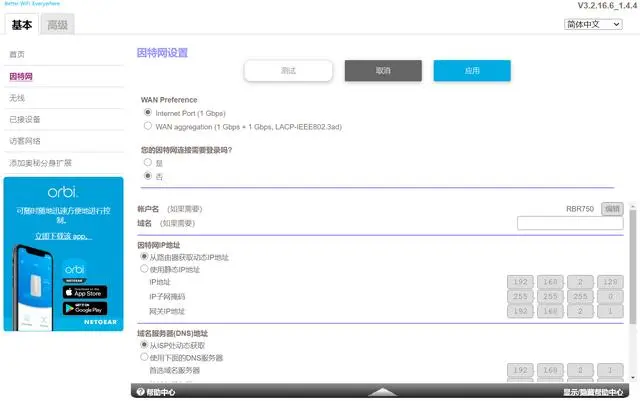Select WAN aggregation radio option
This screenshot has width=640, height=401.
point(148,126)
